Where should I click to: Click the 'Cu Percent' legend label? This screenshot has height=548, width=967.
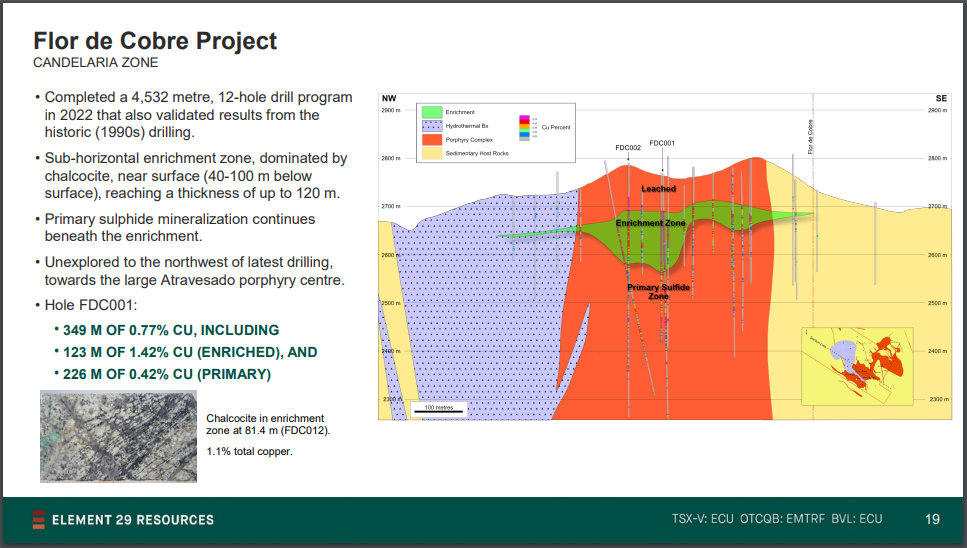tap(556, 128)
